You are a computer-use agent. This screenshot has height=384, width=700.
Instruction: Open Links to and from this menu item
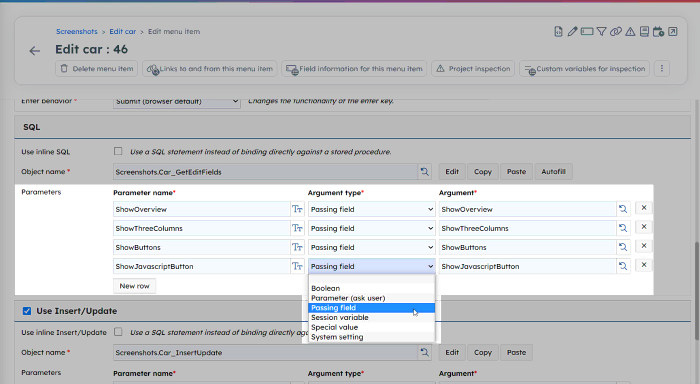click(210, 69)
